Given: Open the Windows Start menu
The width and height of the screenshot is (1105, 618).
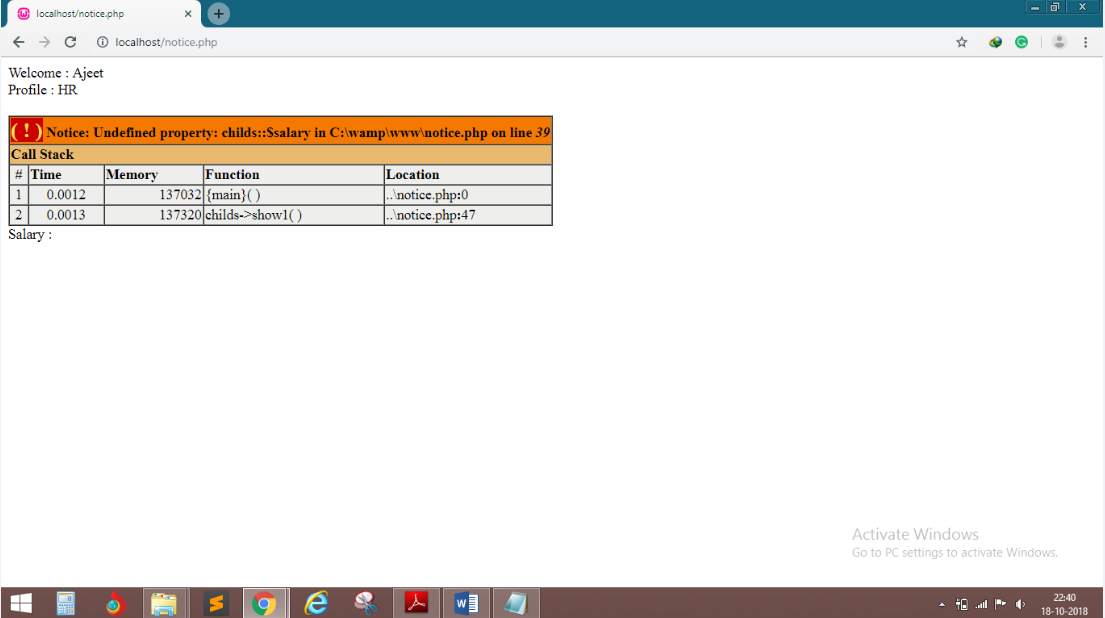Looking at the screenshot, I should (20, 603).
